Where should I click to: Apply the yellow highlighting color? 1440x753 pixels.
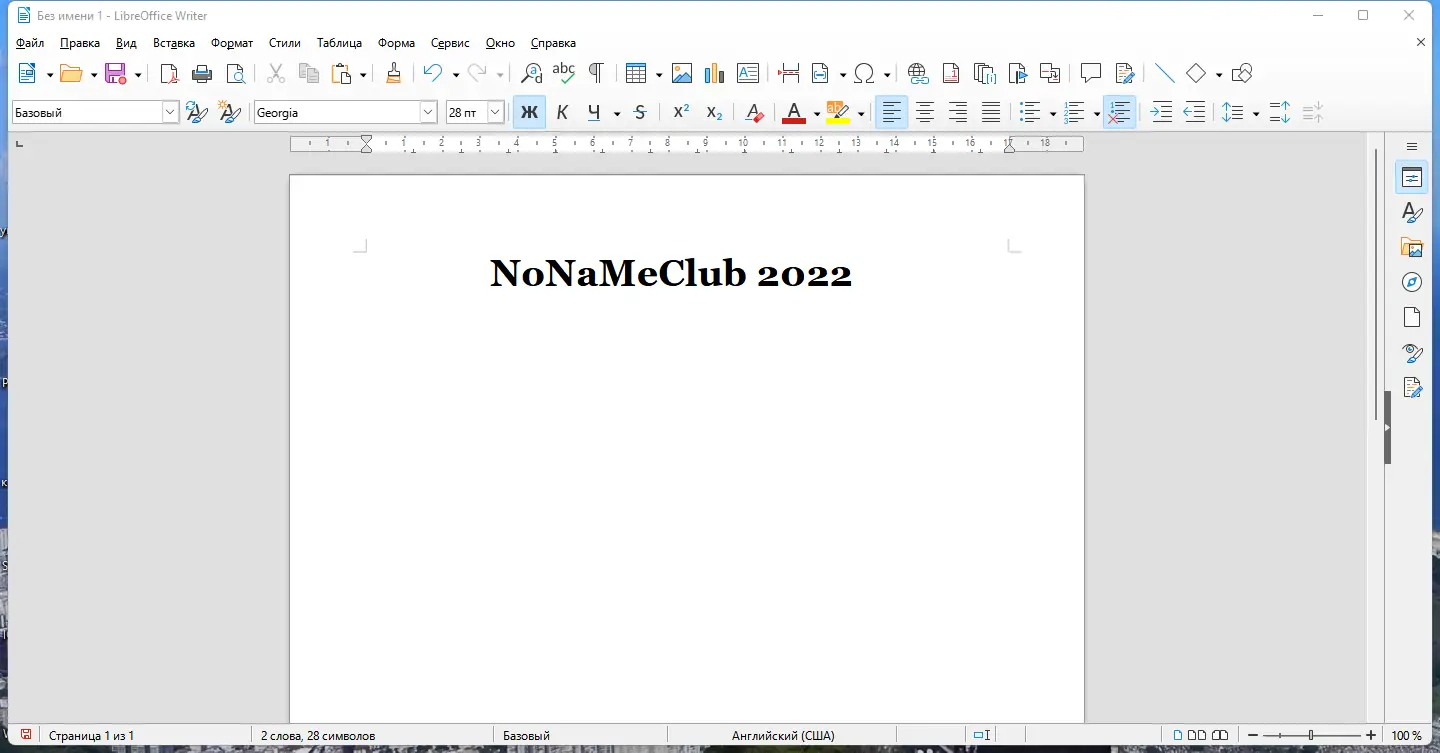point(838,113)
